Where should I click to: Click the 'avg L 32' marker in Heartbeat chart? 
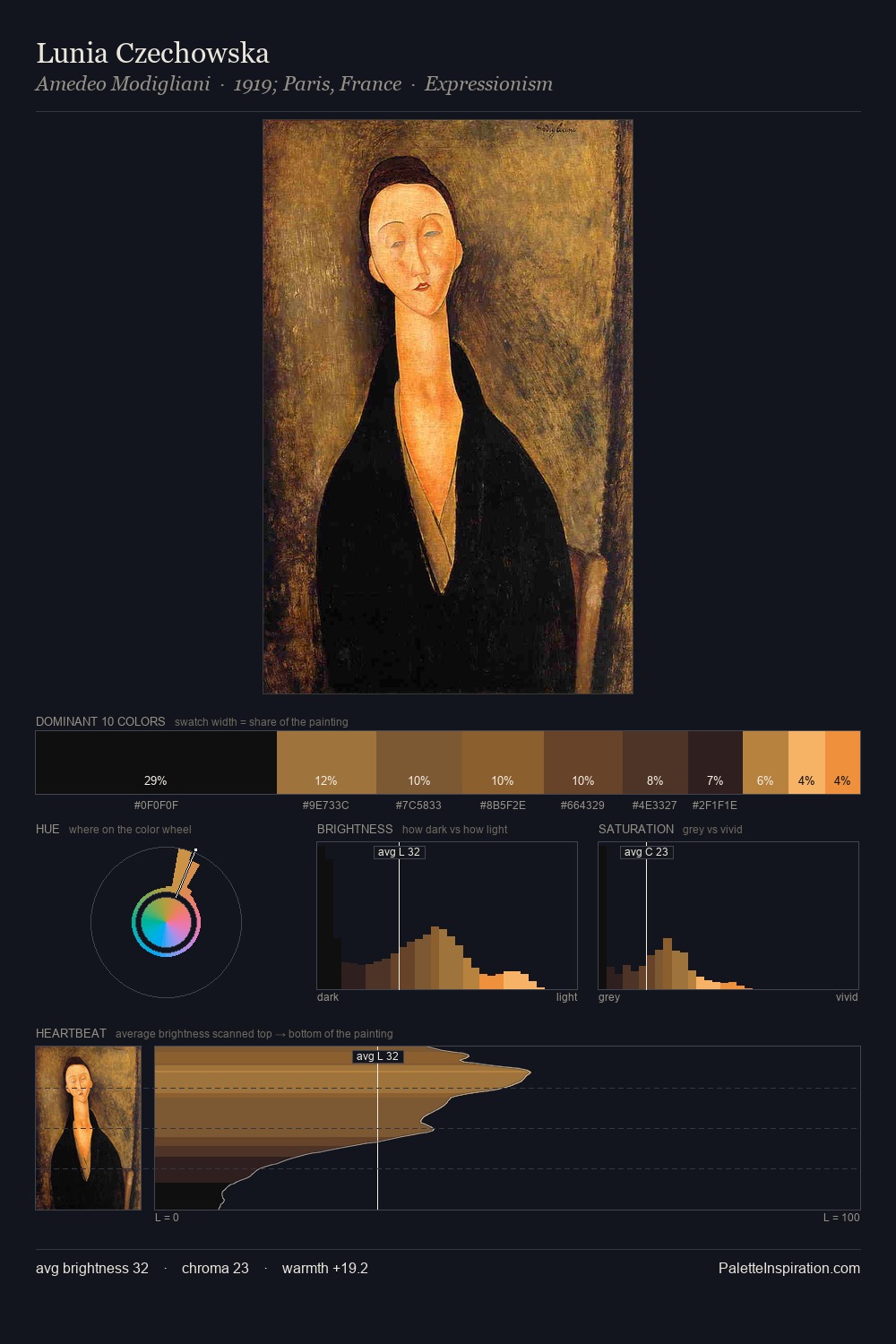coord(377,1056)
